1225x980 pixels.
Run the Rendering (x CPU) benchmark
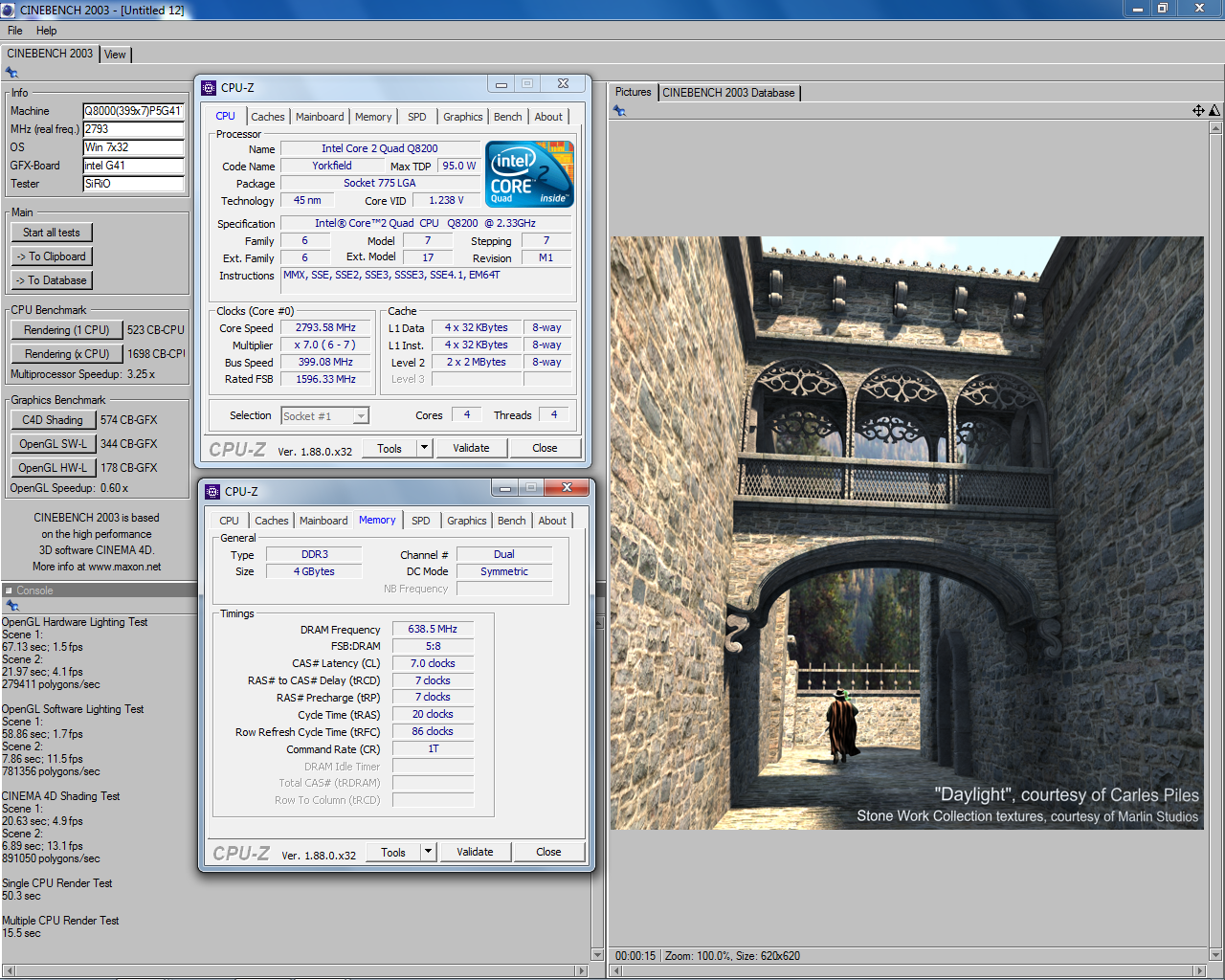click(67, 354)
